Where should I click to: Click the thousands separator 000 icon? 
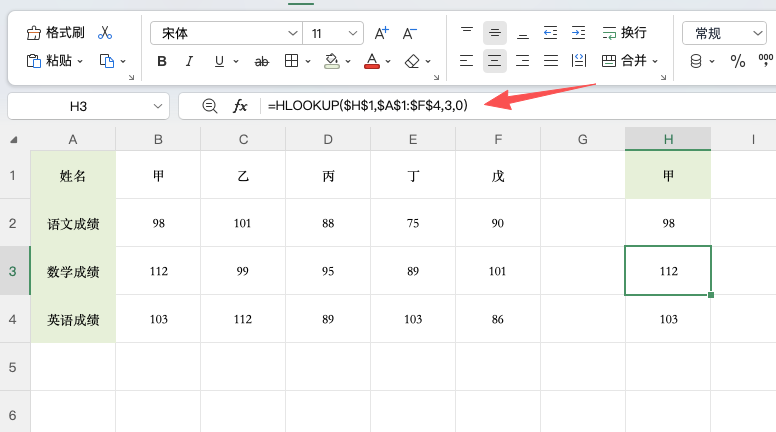coord(767,61)
